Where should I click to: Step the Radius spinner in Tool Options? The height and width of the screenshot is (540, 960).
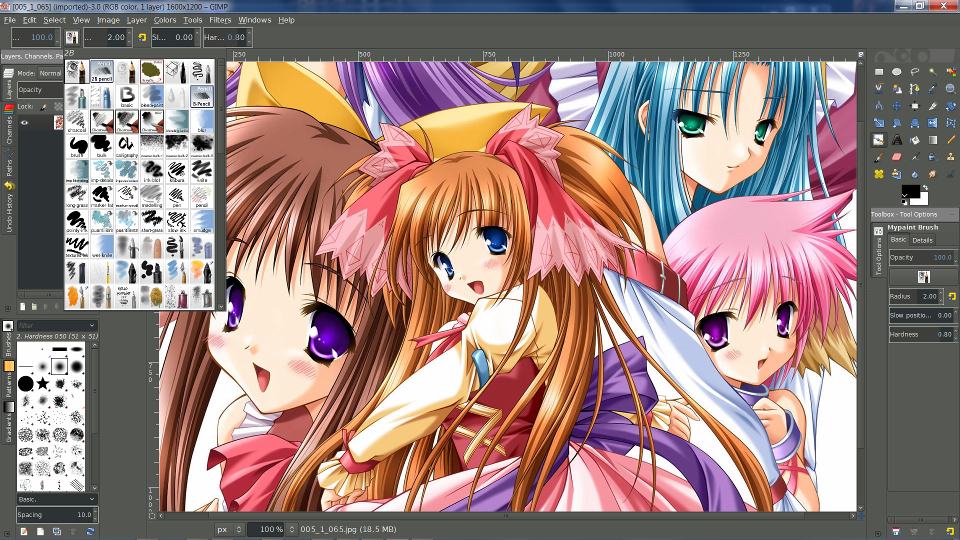tap(940, 296)
